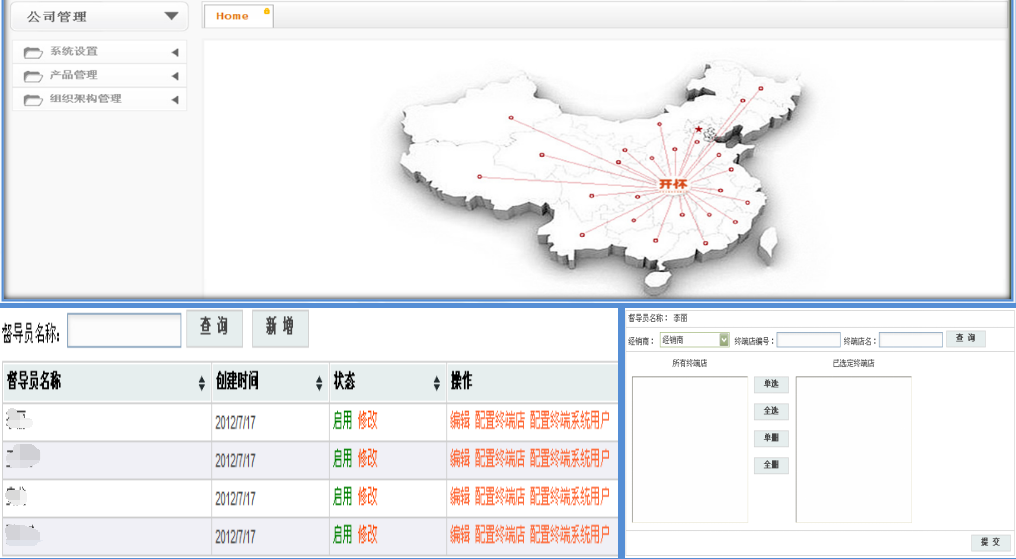Open the 公司管理 dropdown menu

pyautogui.click(x=171, y=16)
